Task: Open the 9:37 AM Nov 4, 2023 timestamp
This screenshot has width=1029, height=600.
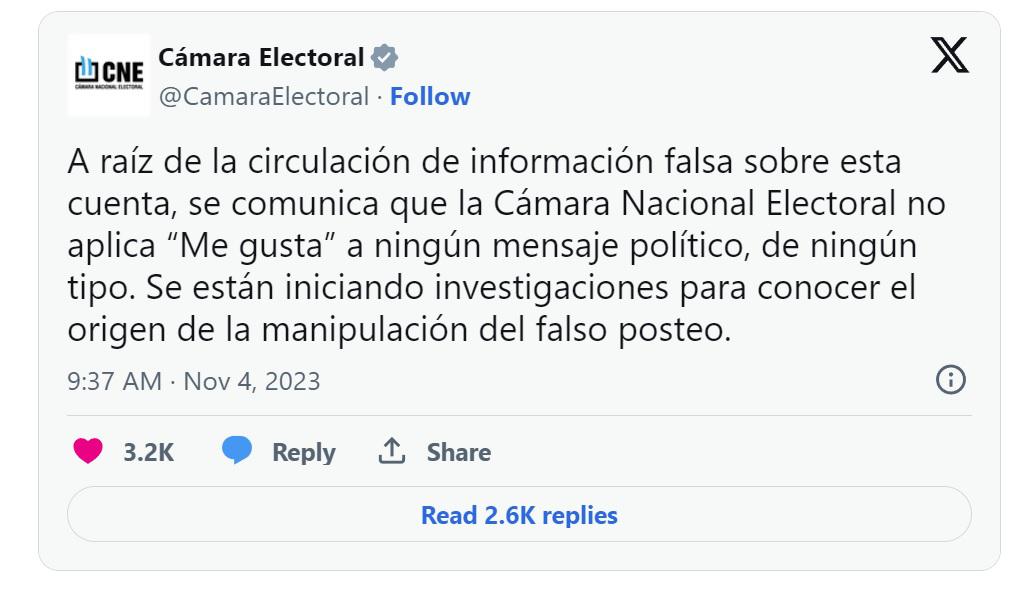Action: pyautogui.click(x=193, y=381)
